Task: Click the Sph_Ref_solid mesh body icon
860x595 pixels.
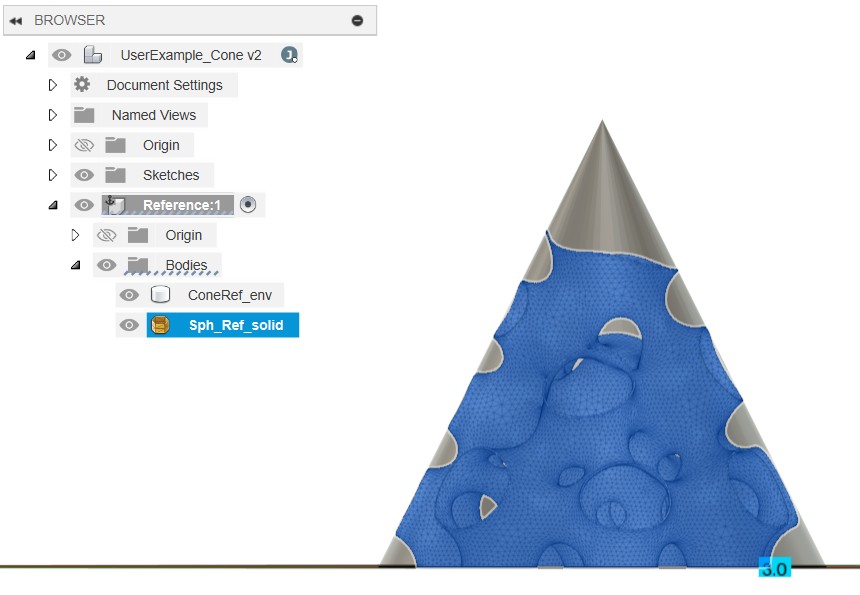Action: click(x=160, y=325)
